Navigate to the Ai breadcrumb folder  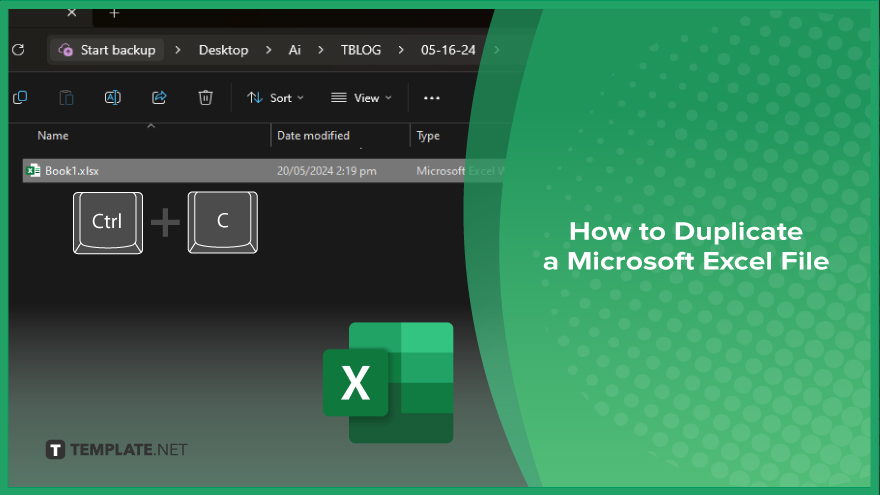point(295,50)
